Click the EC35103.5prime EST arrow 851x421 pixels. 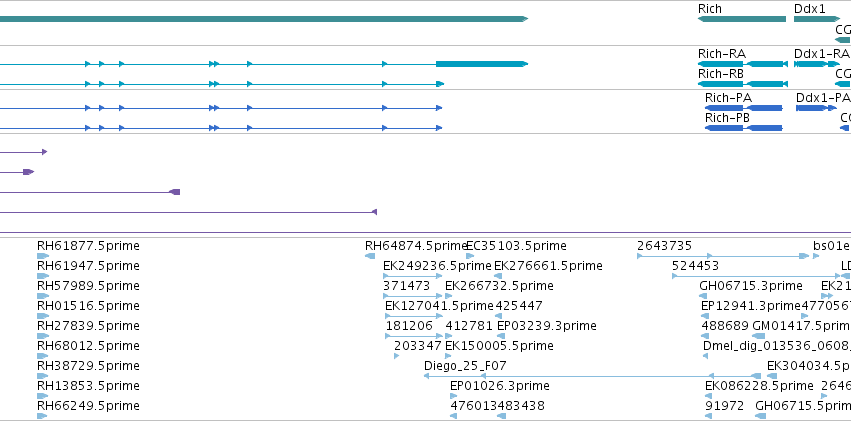[470, 256]
